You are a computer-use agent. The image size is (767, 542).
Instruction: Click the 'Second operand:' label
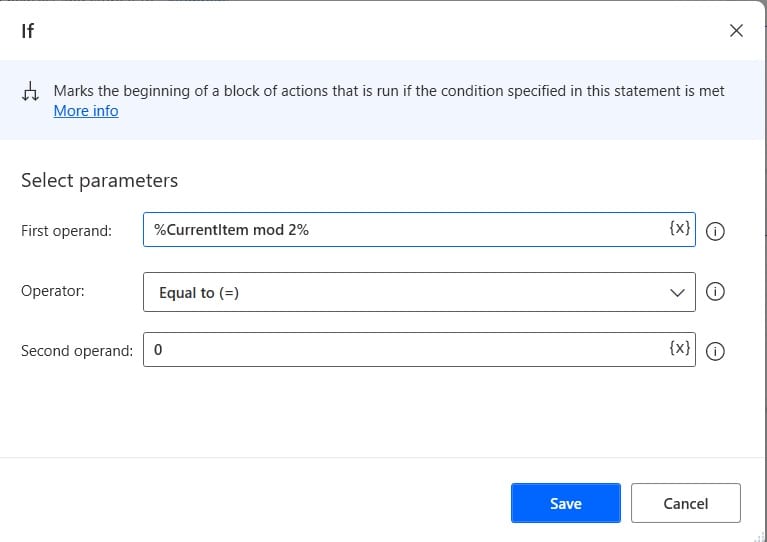(77, 351)
